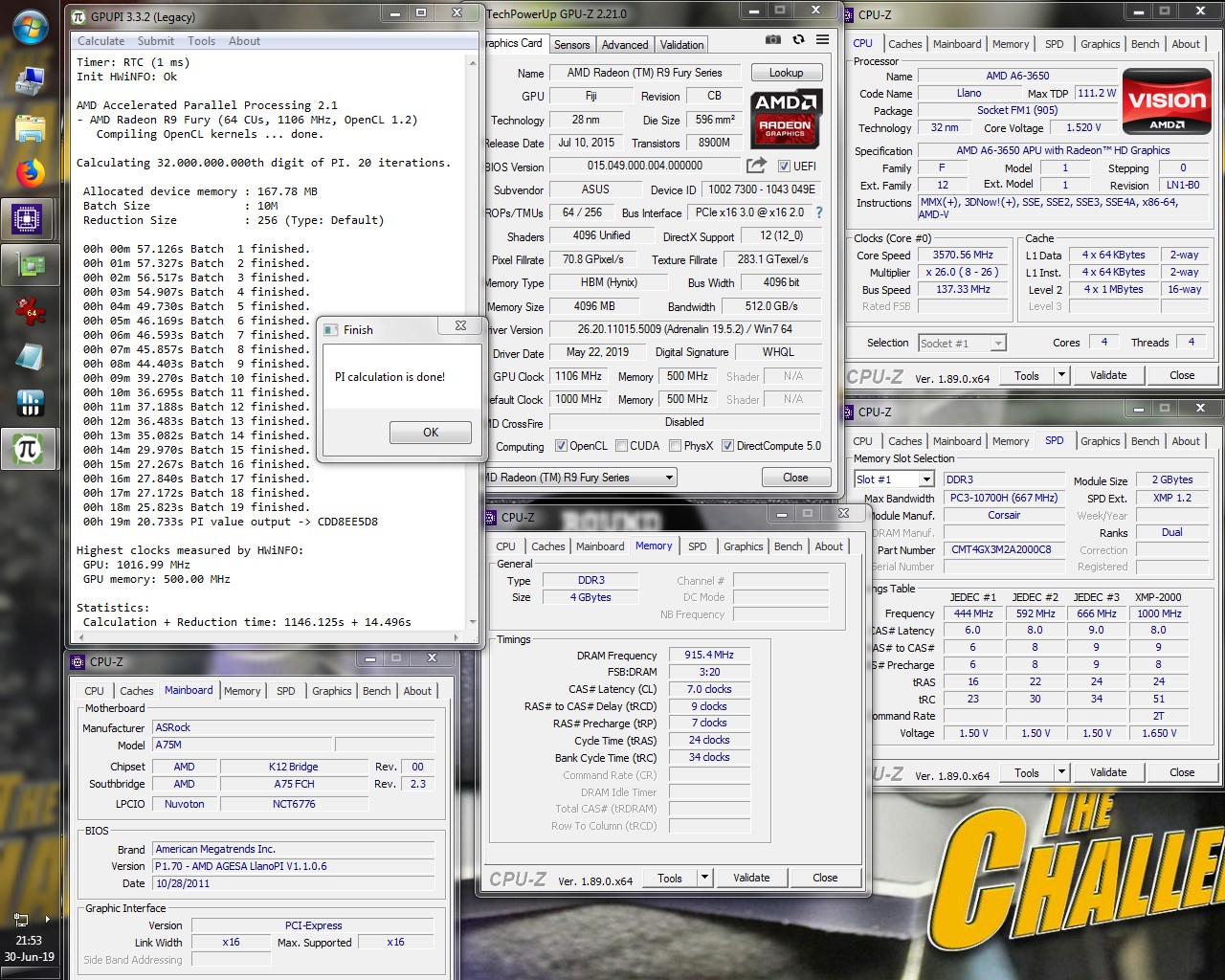
Task: Open the GPU-Z hamburger menu
Action: [822, 40]
